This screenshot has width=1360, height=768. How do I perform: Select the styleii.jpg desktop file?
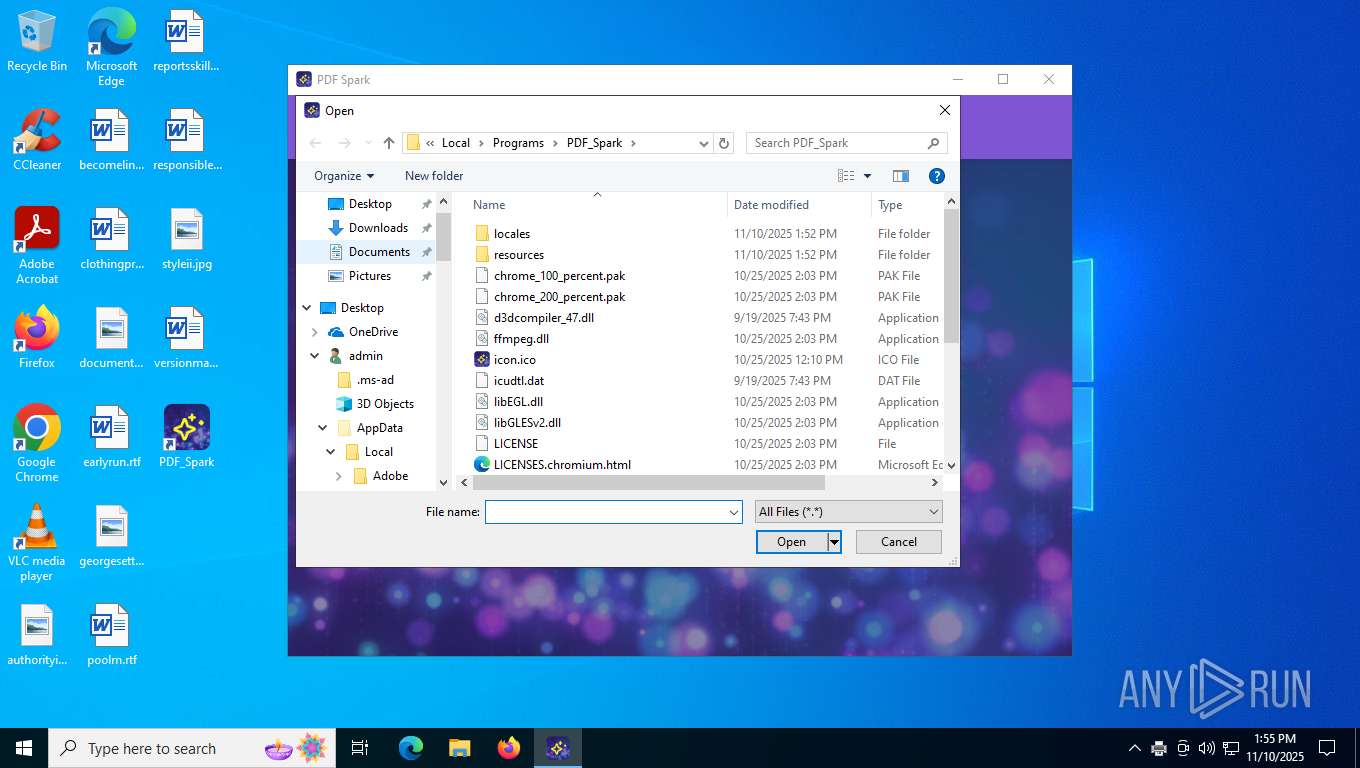point(187,240)
